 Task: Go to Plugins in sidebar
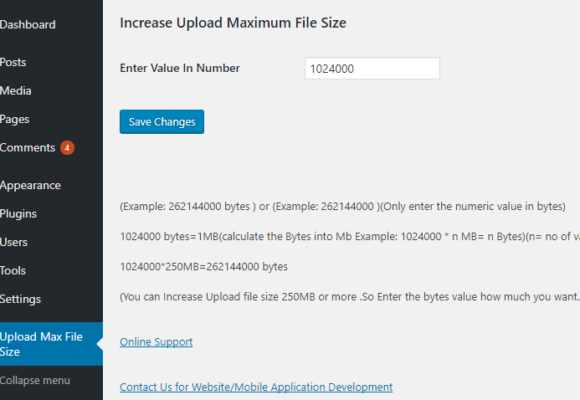tap(18, 214)
